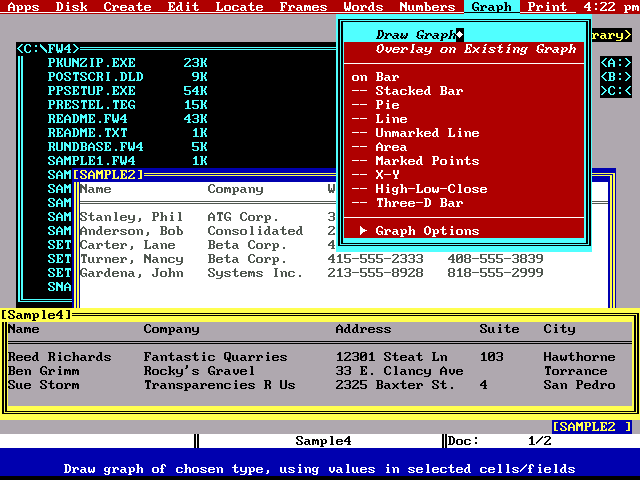Select the Ben Grimm cell
The height and width of the screenshot is (480, 640).
(44, 371)
